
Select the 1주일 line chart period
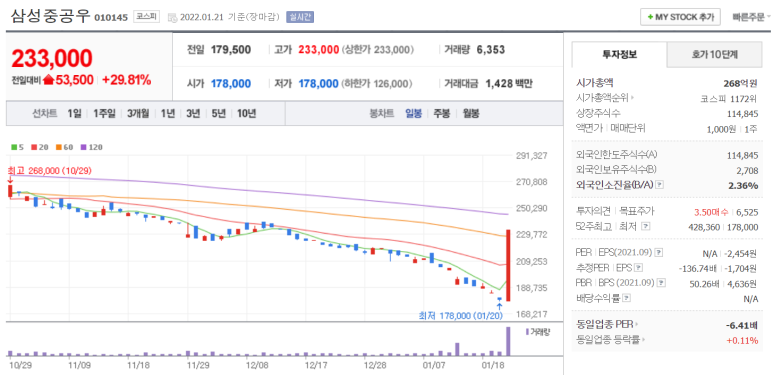(x=104, y=113)
